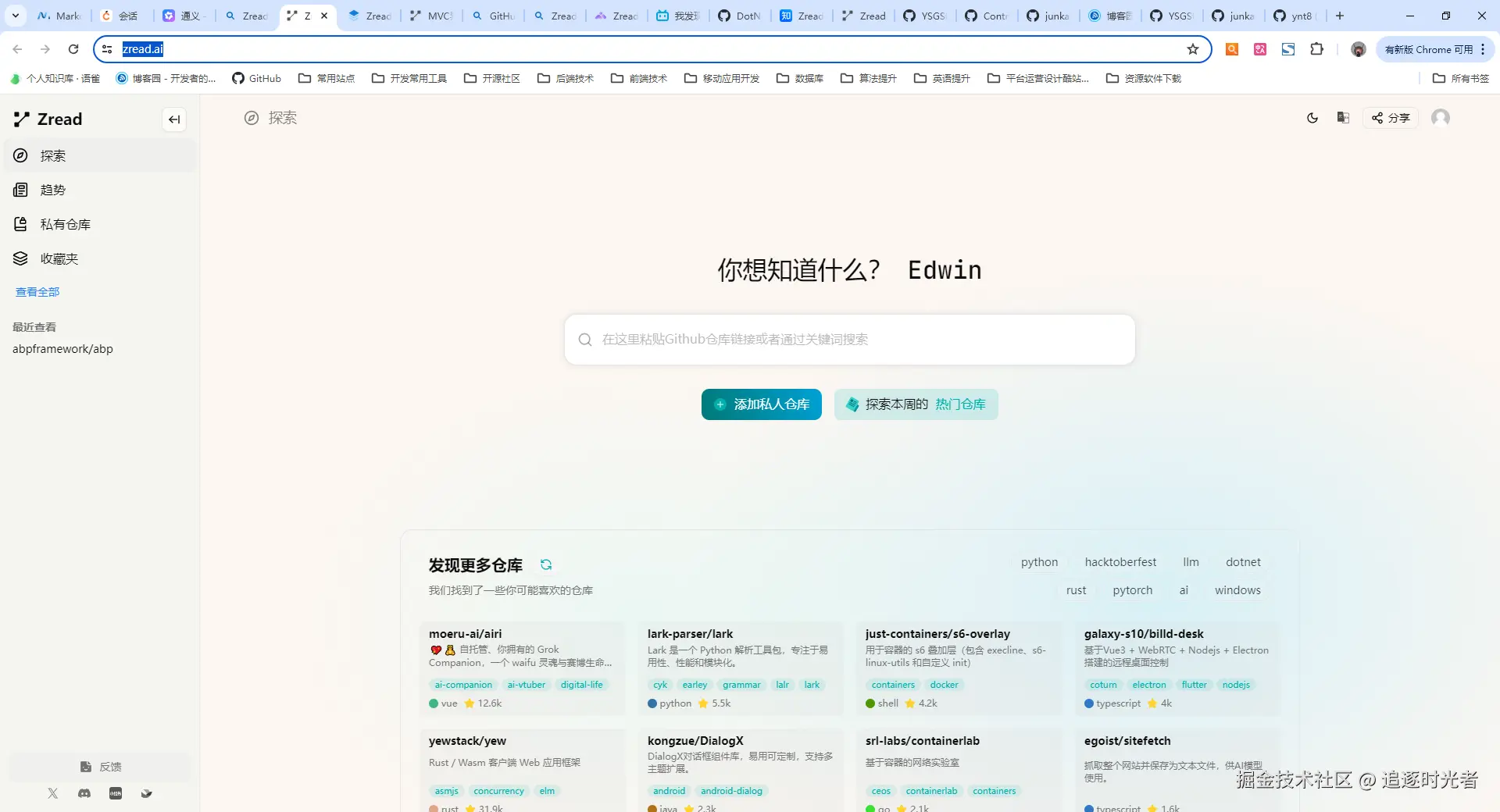1500x812 pixels.
Task: Click the Zread logo in the sidebar
Action: (x=48, y=119)
